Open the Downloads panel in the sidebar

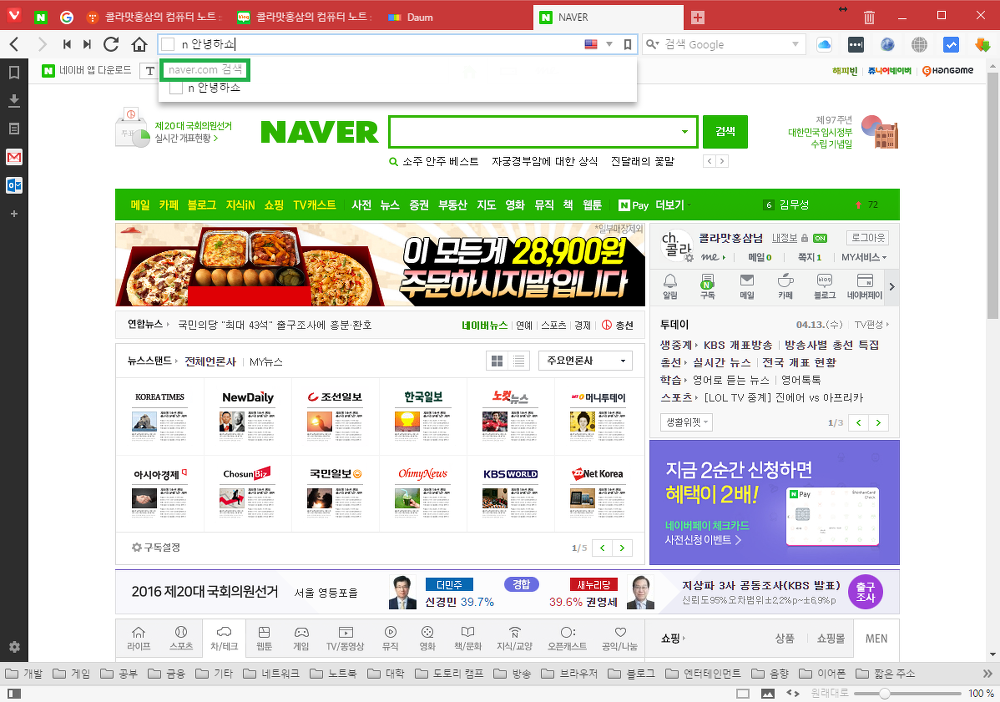click(x=14, y=101)
